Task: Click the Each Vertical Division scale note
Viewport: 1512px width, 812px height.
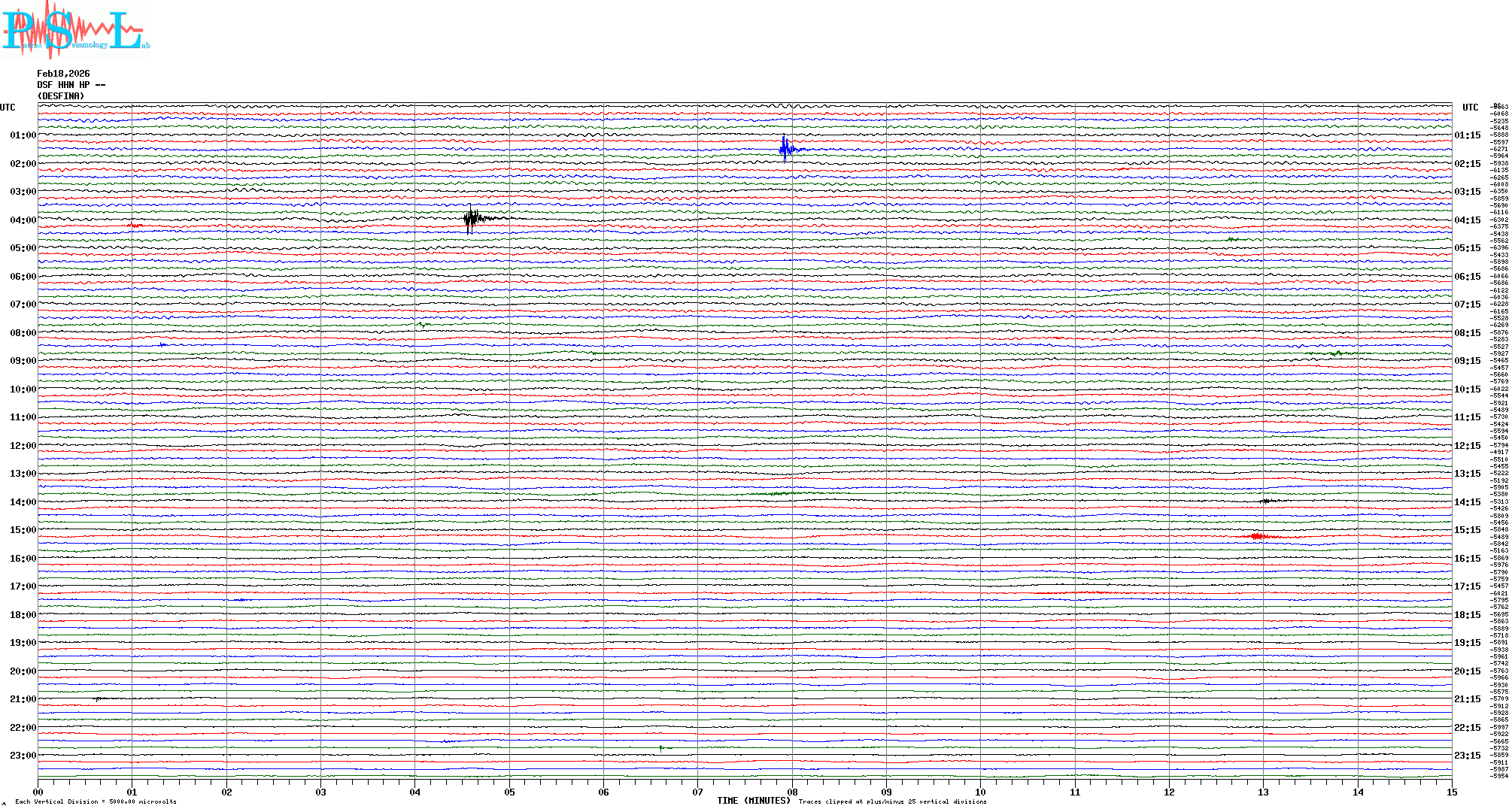Action: (x=96, y=801)
